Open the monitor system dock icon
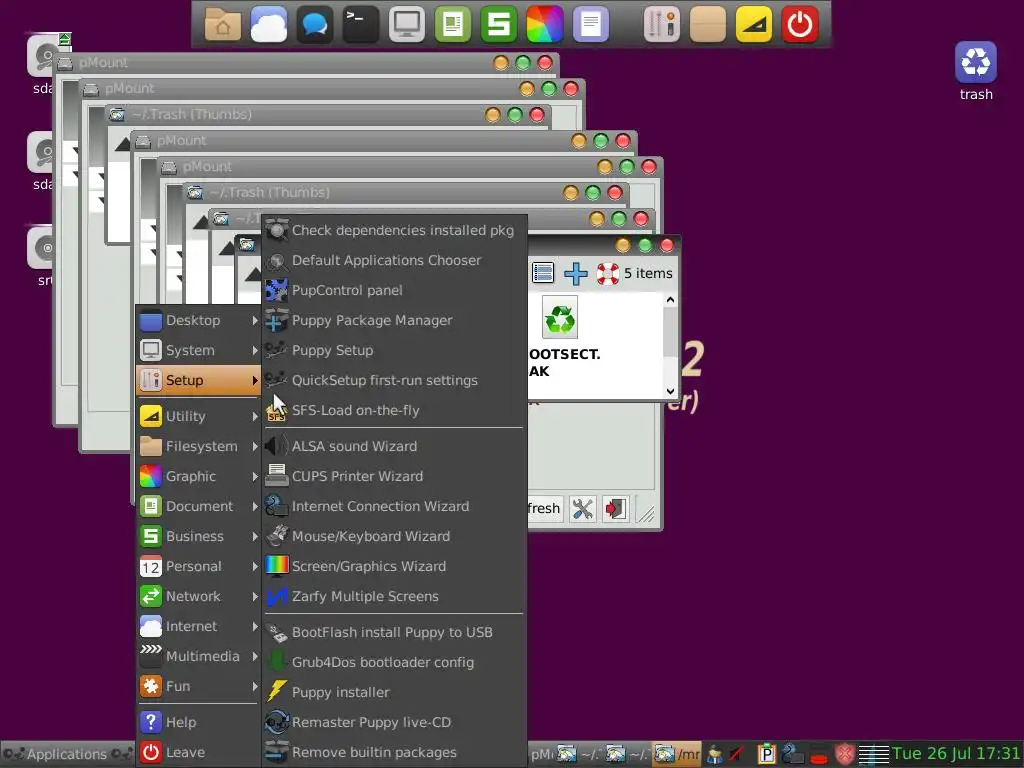 (406, 24)
